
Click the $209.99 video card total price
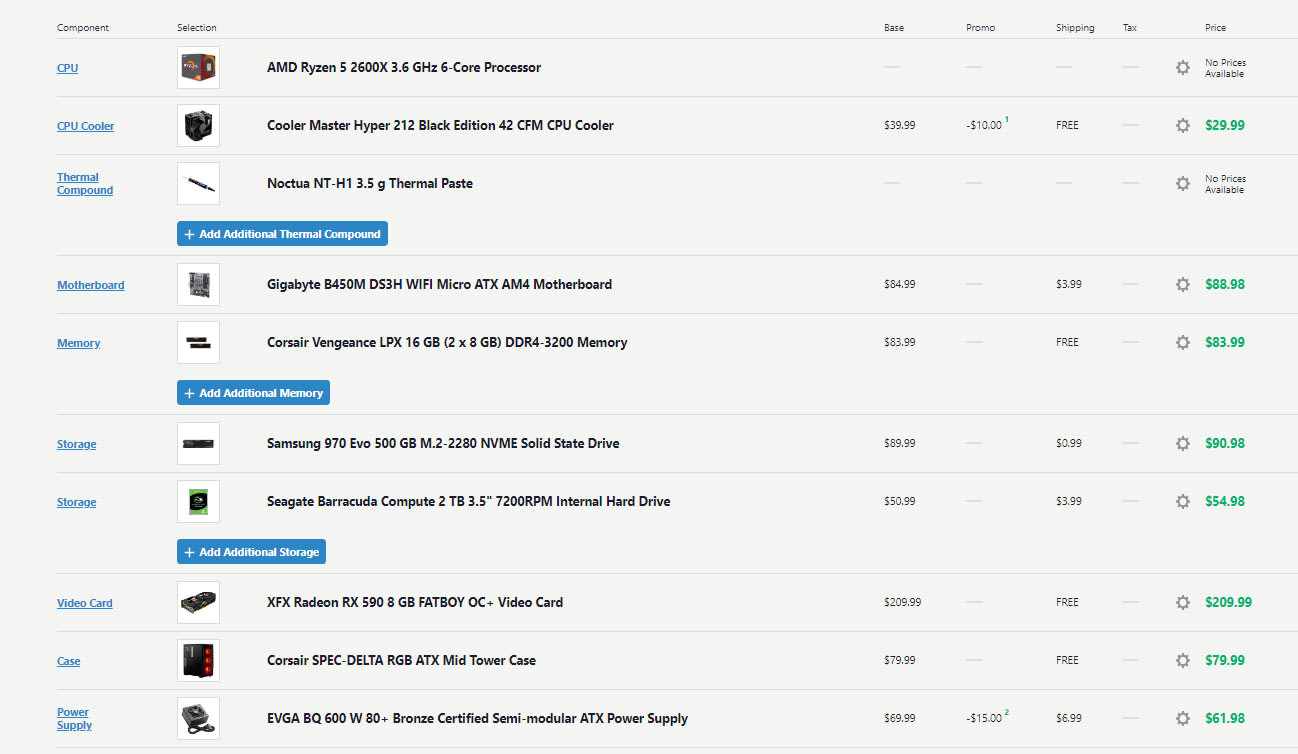1228,603
